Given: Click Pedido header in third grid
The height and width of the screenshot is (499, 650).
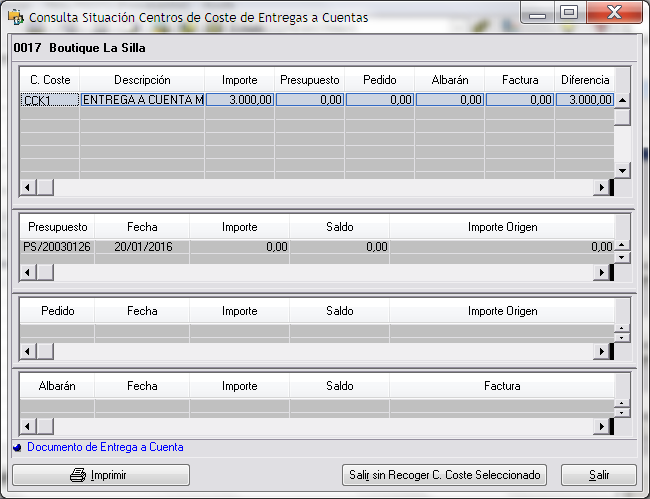Looking at the screenshot, I should [x=57, y=311].
